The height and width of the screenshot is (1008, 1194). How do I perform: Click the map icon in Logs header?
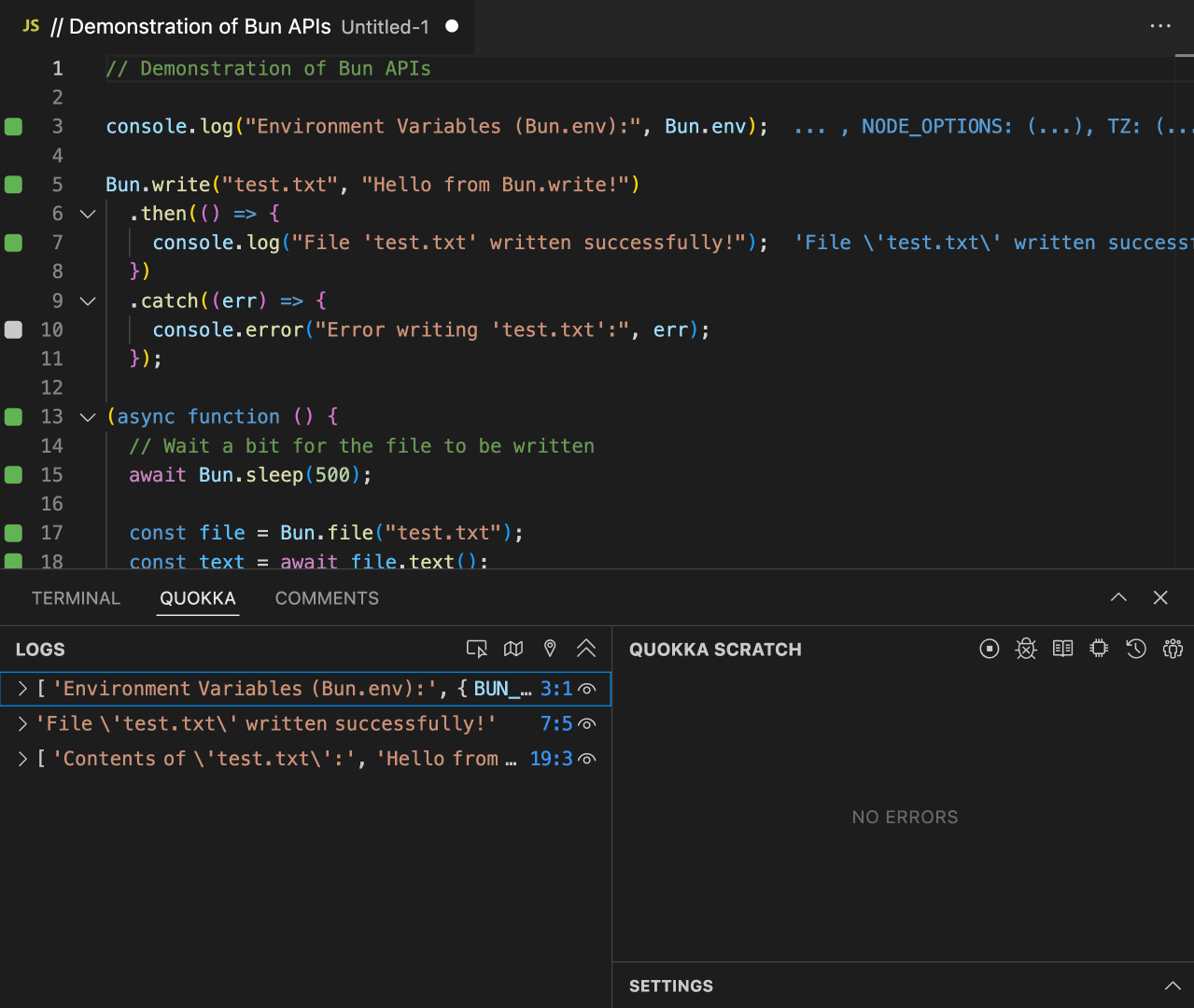click(513, 649)
